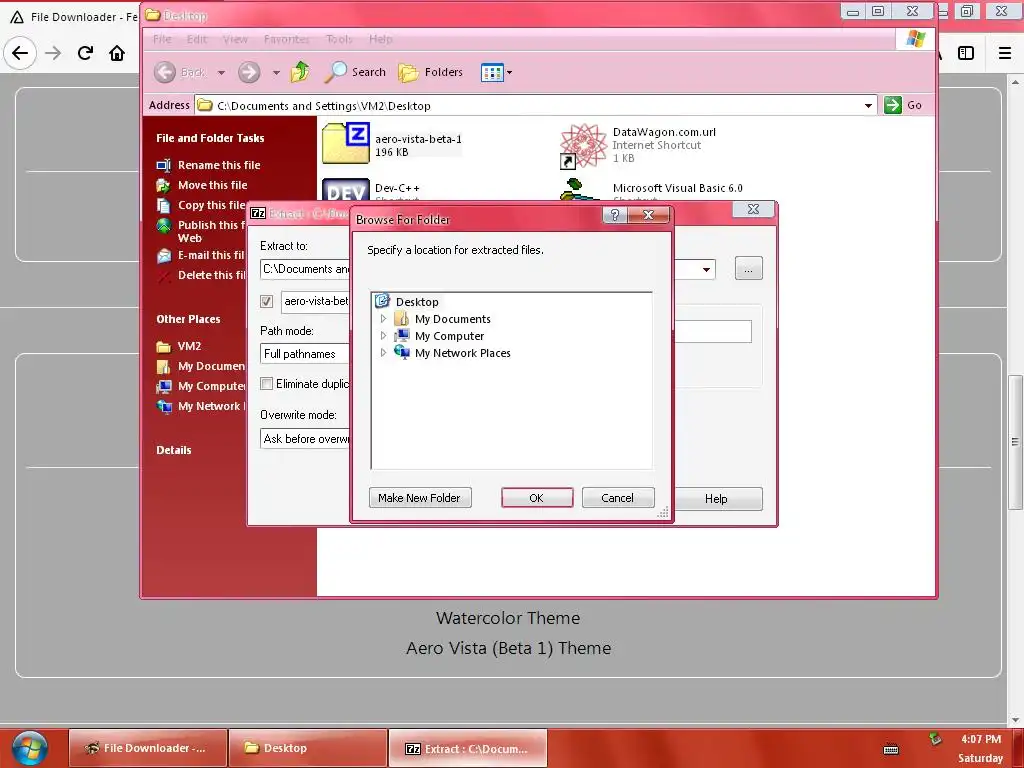
Task: Go to browser home page icon
Action: click(x=117, y=53)
